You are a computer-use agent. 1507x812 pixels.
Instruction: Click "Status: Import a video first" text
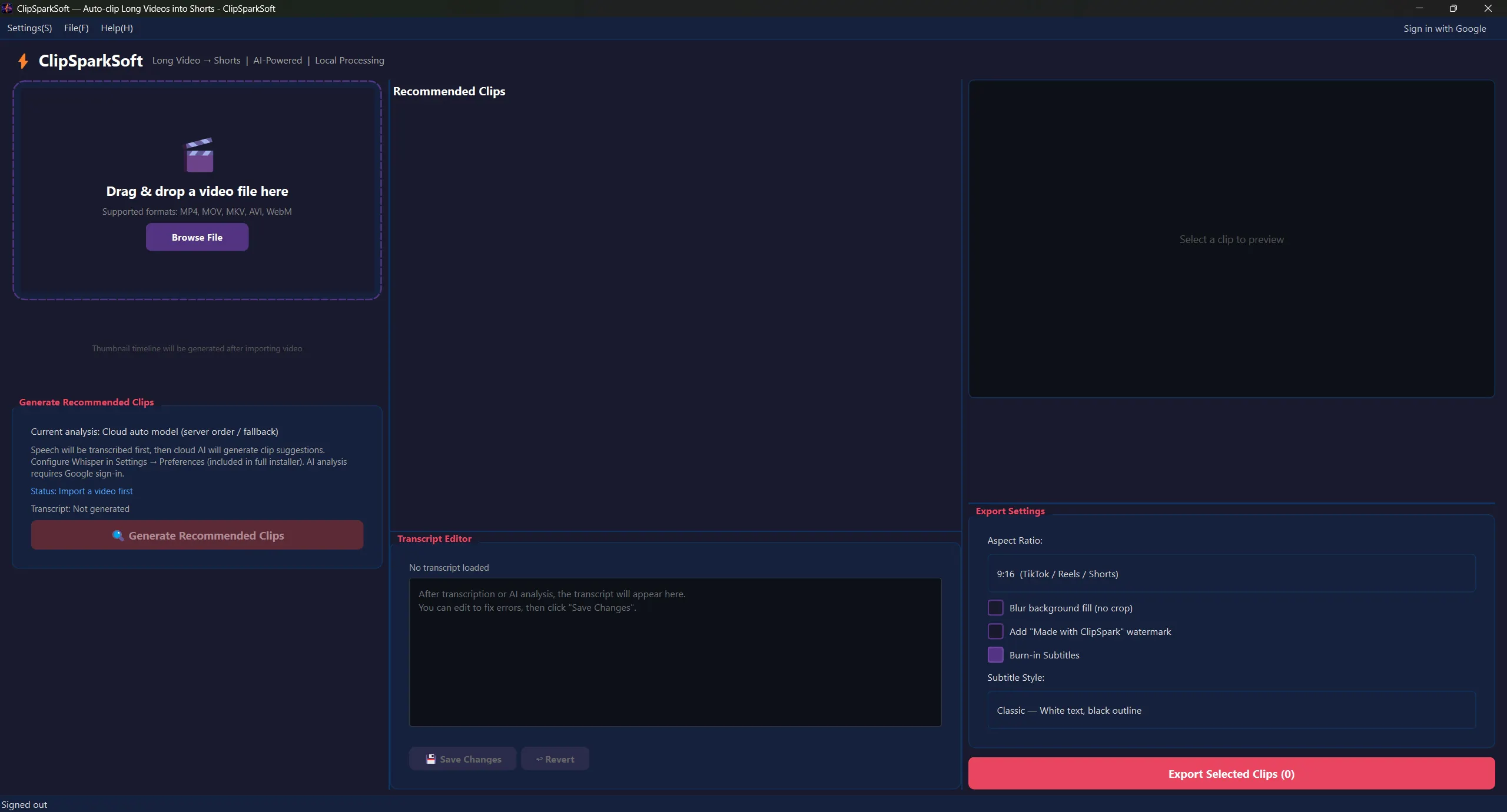(82, 491)
